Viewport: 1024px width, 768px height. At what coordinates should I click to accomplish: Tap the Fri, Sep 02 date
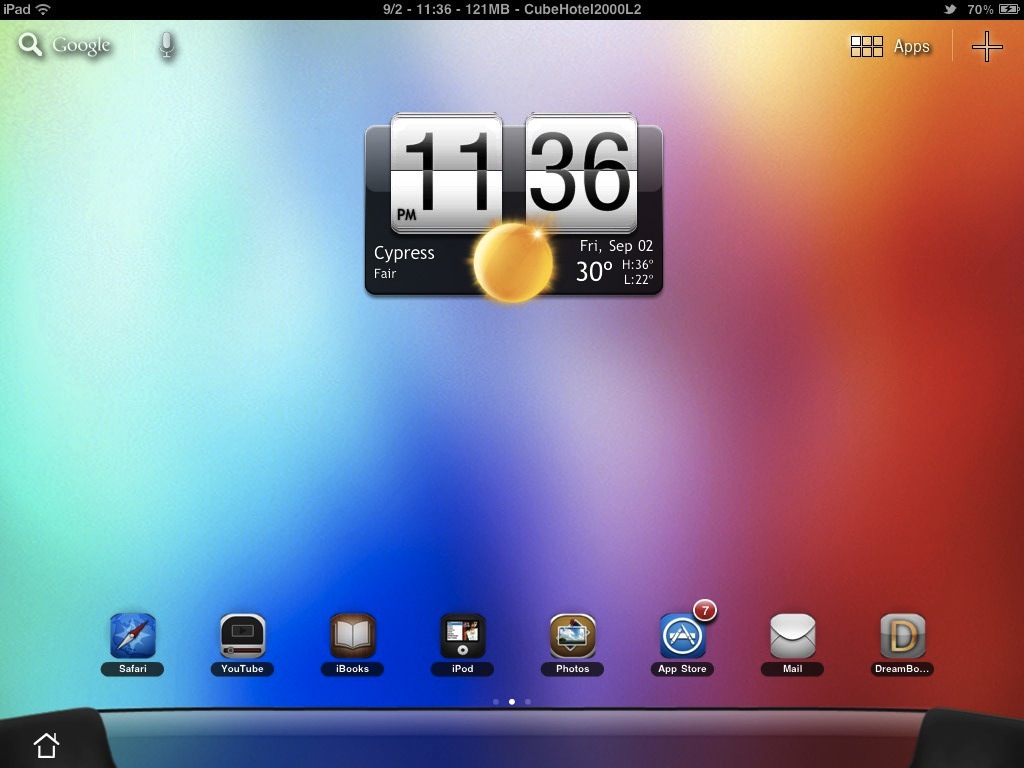616,246
